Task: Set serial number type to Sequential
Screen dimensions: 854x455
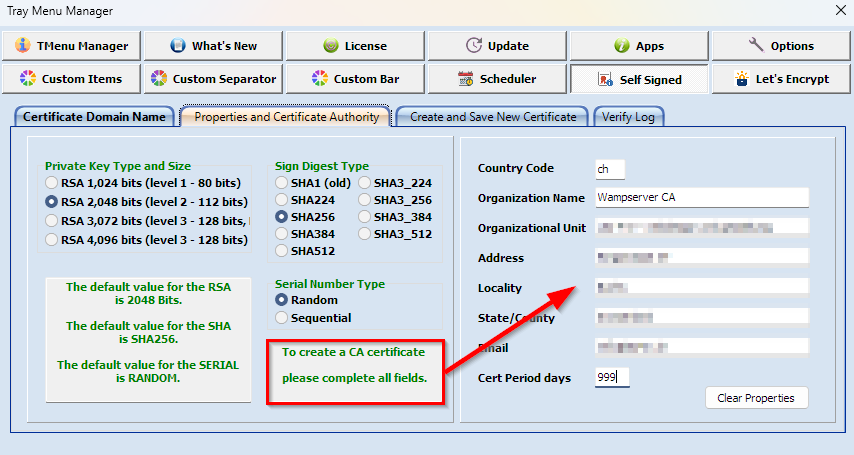Action: click(x=282, y=318)
